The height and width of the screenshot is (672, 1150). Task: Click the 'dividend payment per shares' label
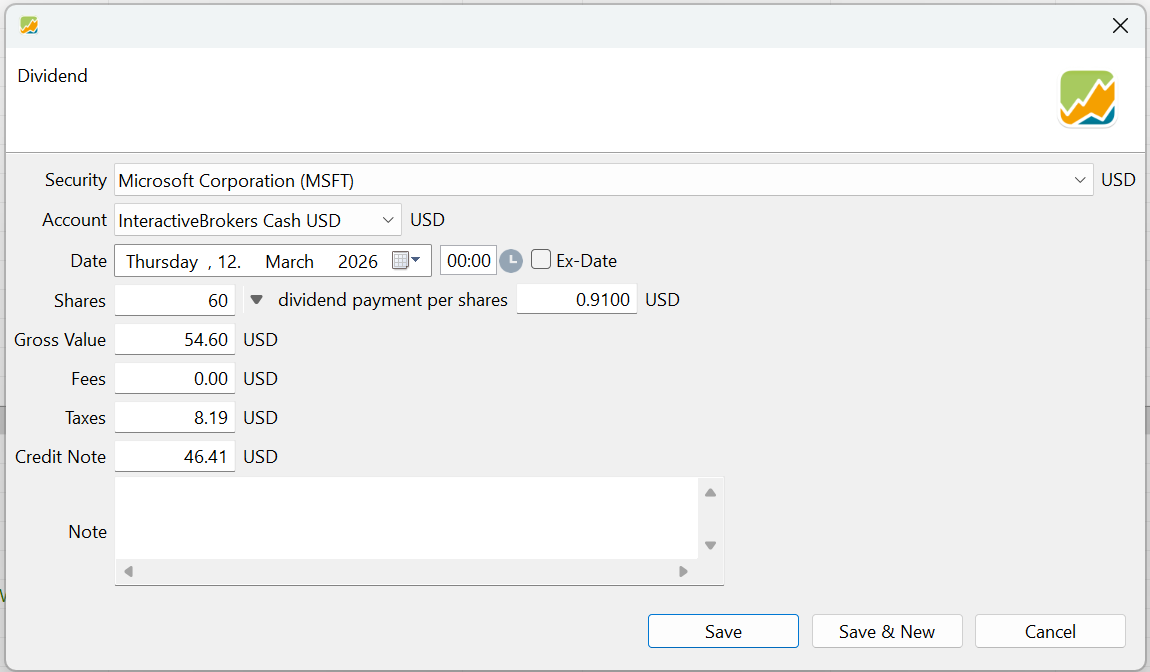click(x=393, y=300)
